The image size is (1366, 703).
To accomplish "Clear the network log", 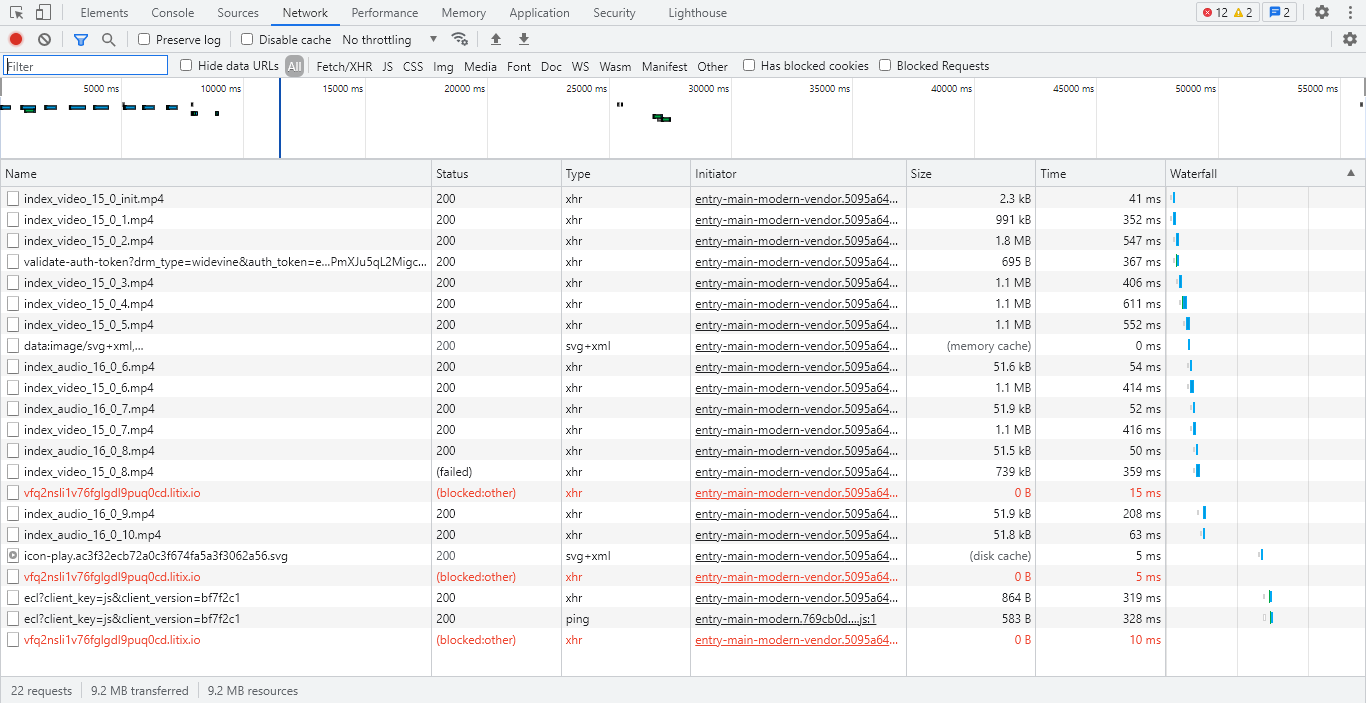I will click(44, 39).
